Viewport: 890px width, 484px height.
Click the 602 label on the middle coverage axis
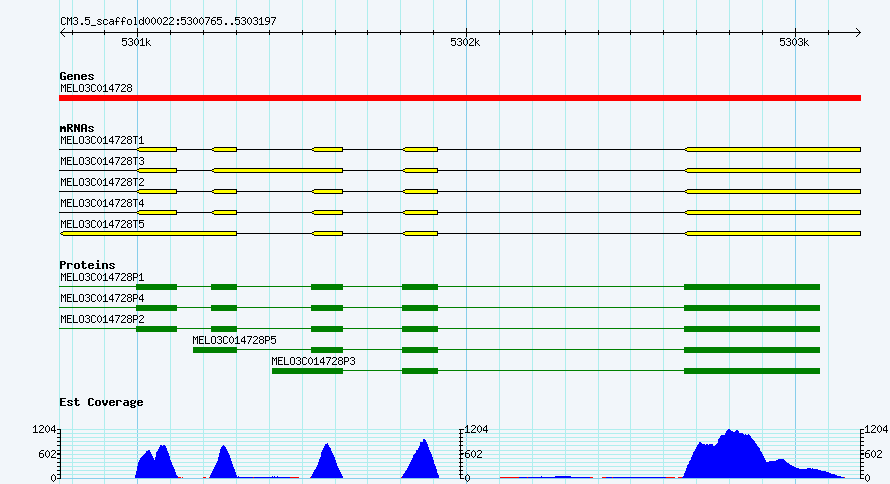(474, 454)
